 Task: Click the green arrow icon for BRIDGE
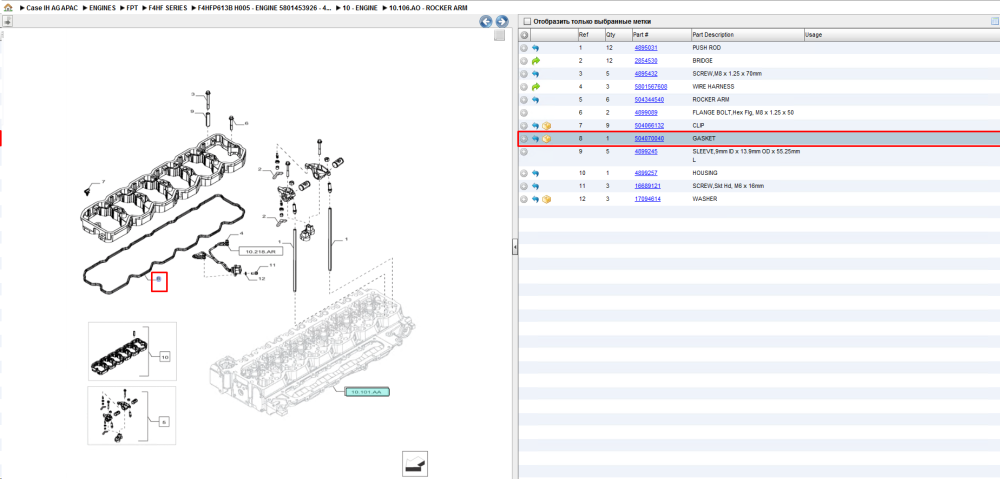pyautogui.click(x=536, y=61)
